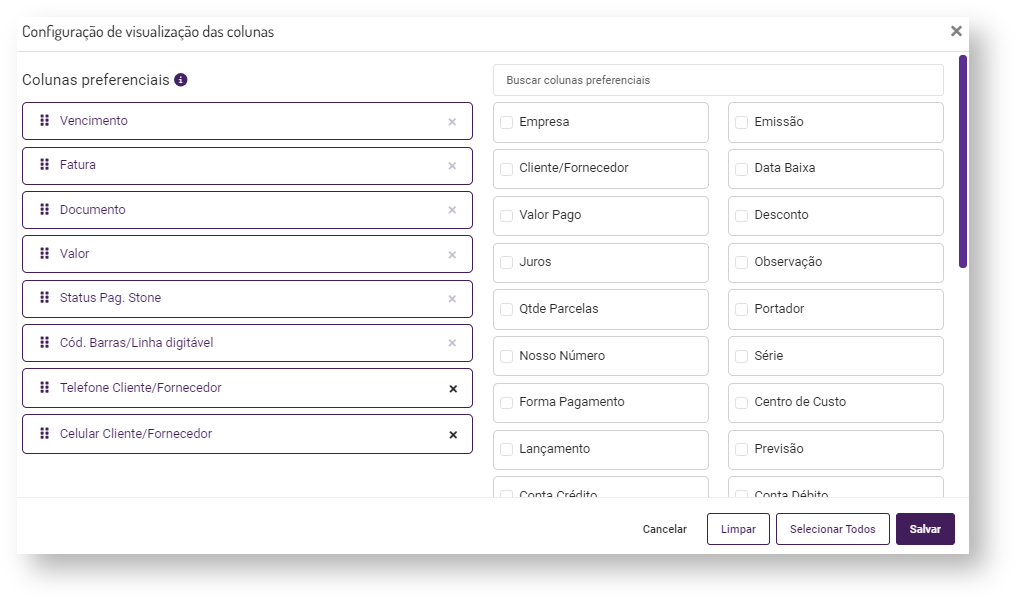Tick the Forma Pagamento checkbox

click(507, 403)
